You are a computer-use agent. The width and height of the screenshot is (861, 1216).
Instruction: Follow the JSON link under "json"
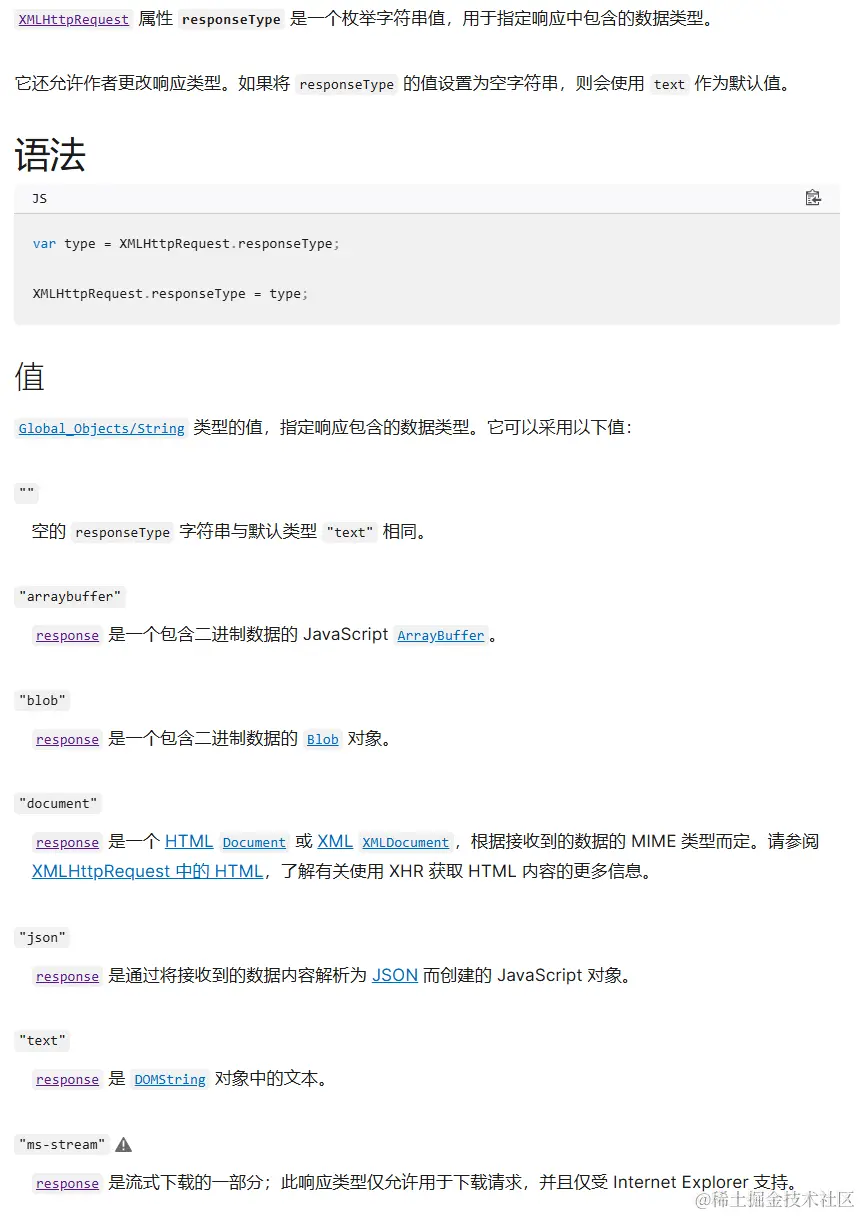(395, 975)
